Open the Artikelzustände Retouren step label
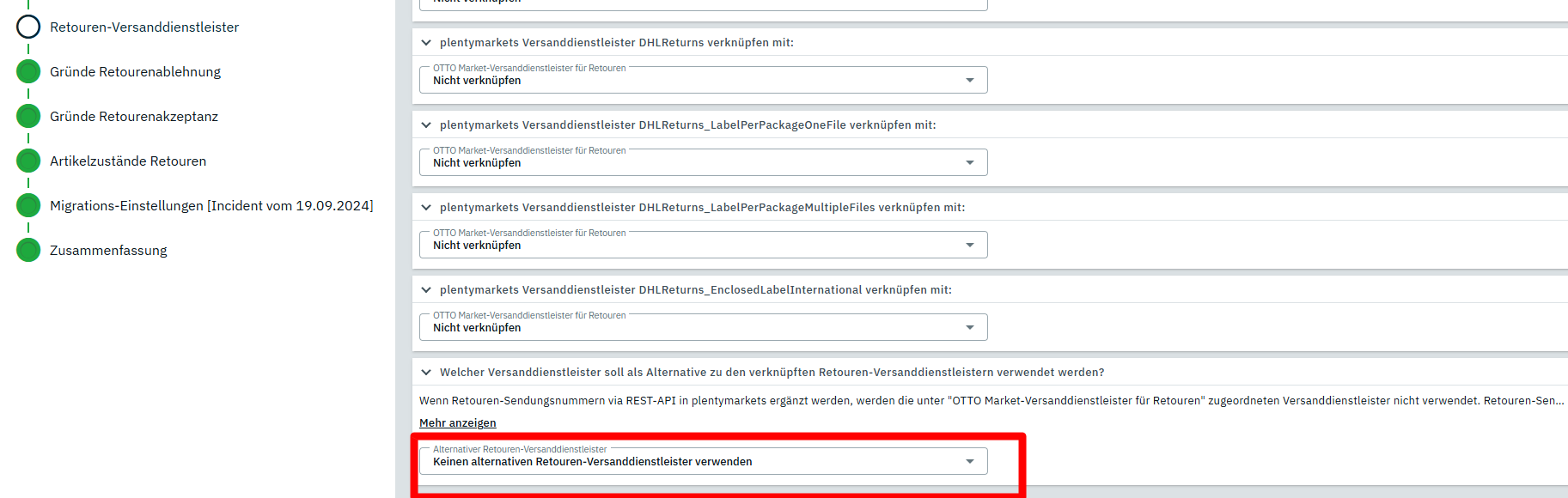Image resolution: width=1568 pixels, height=498 pixels. click(x=128, y=161)
